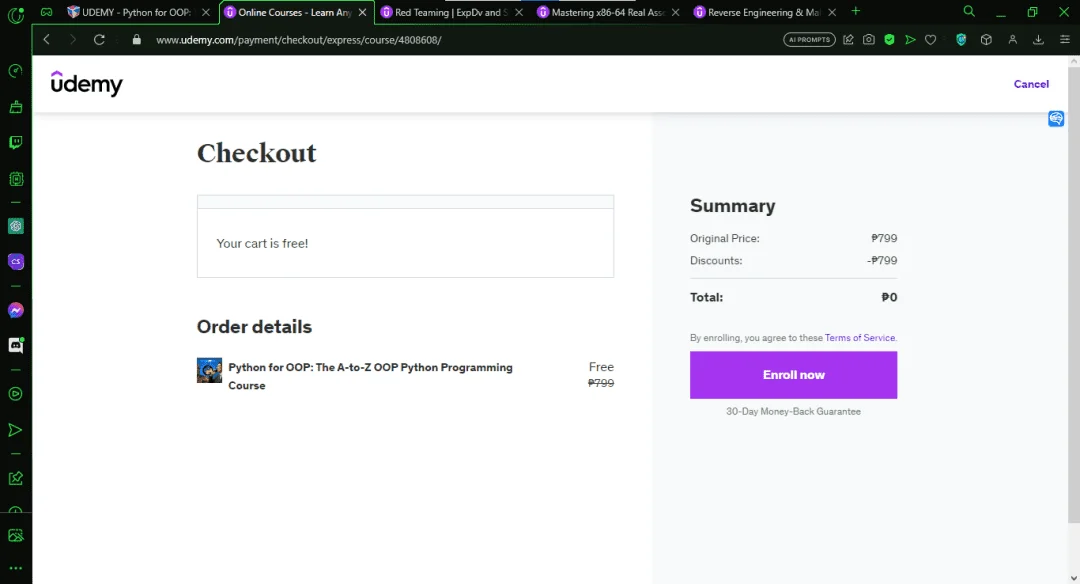Open the white chat icon with green dot
This screenshot has width=1080, height=584.
click(x=15, y=345)
